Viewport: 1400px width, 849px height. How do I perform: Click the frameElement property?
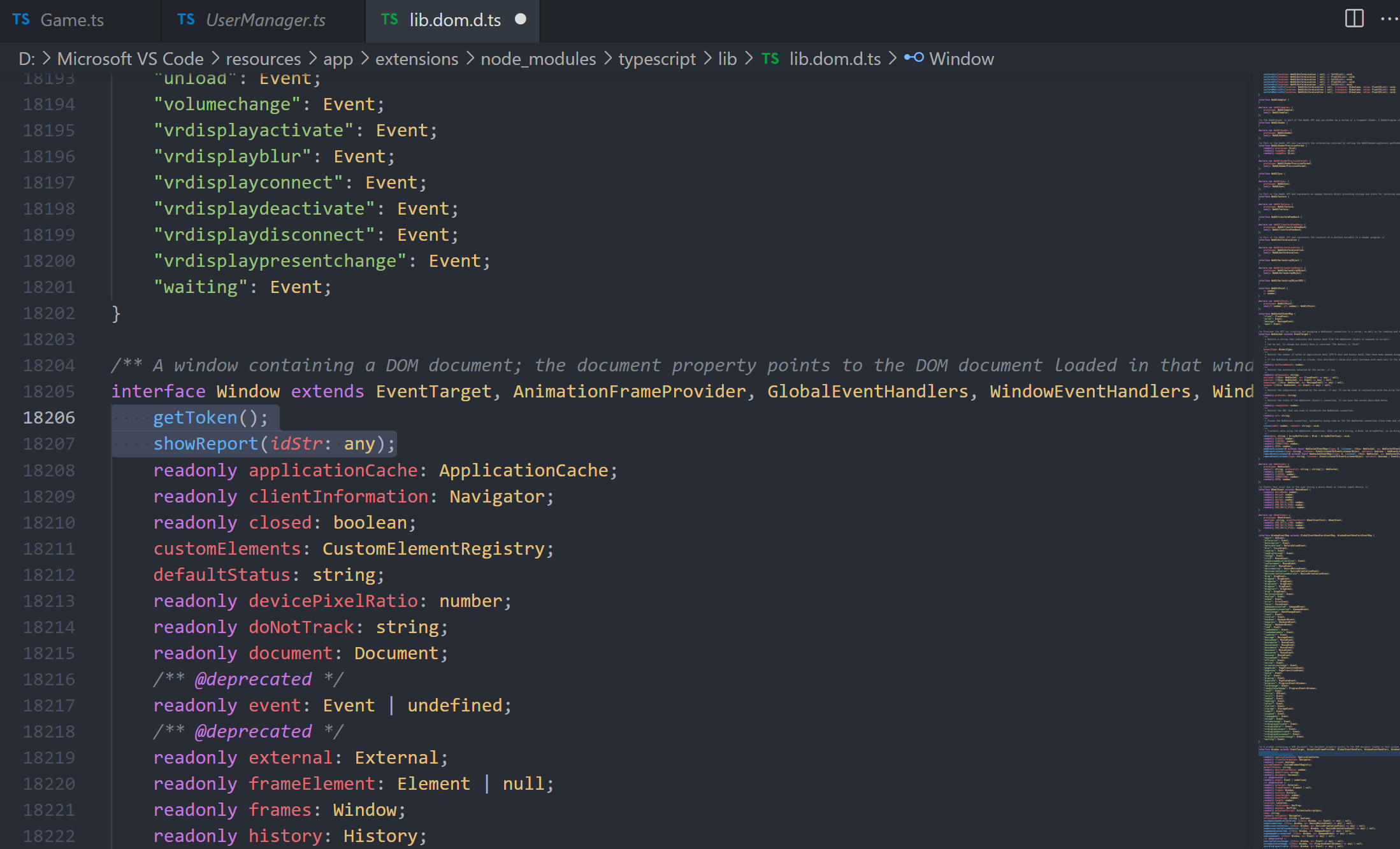[312, 784]
